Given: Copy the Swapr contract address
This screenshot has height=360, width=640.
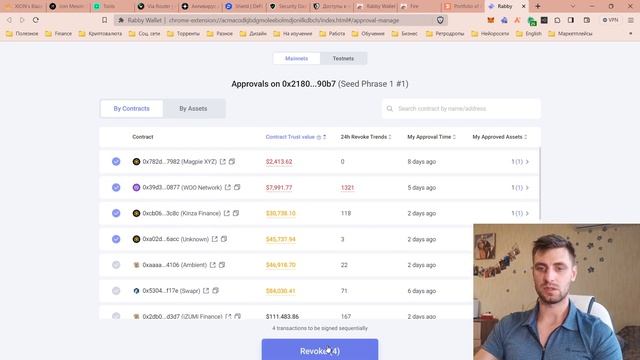Looking at the screenshot, I should [x=216, y=291].
